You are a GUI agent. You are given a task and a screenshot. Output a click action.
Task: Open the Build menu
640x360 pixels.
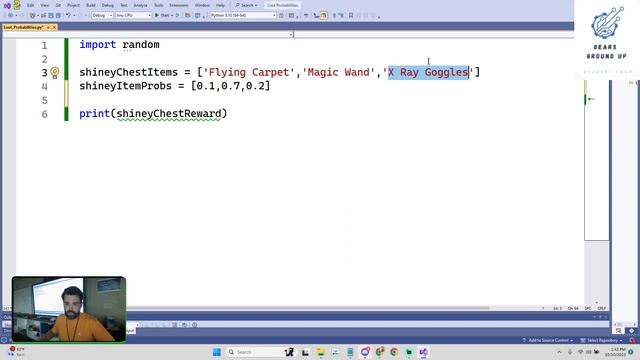click(x=91, y=5)
